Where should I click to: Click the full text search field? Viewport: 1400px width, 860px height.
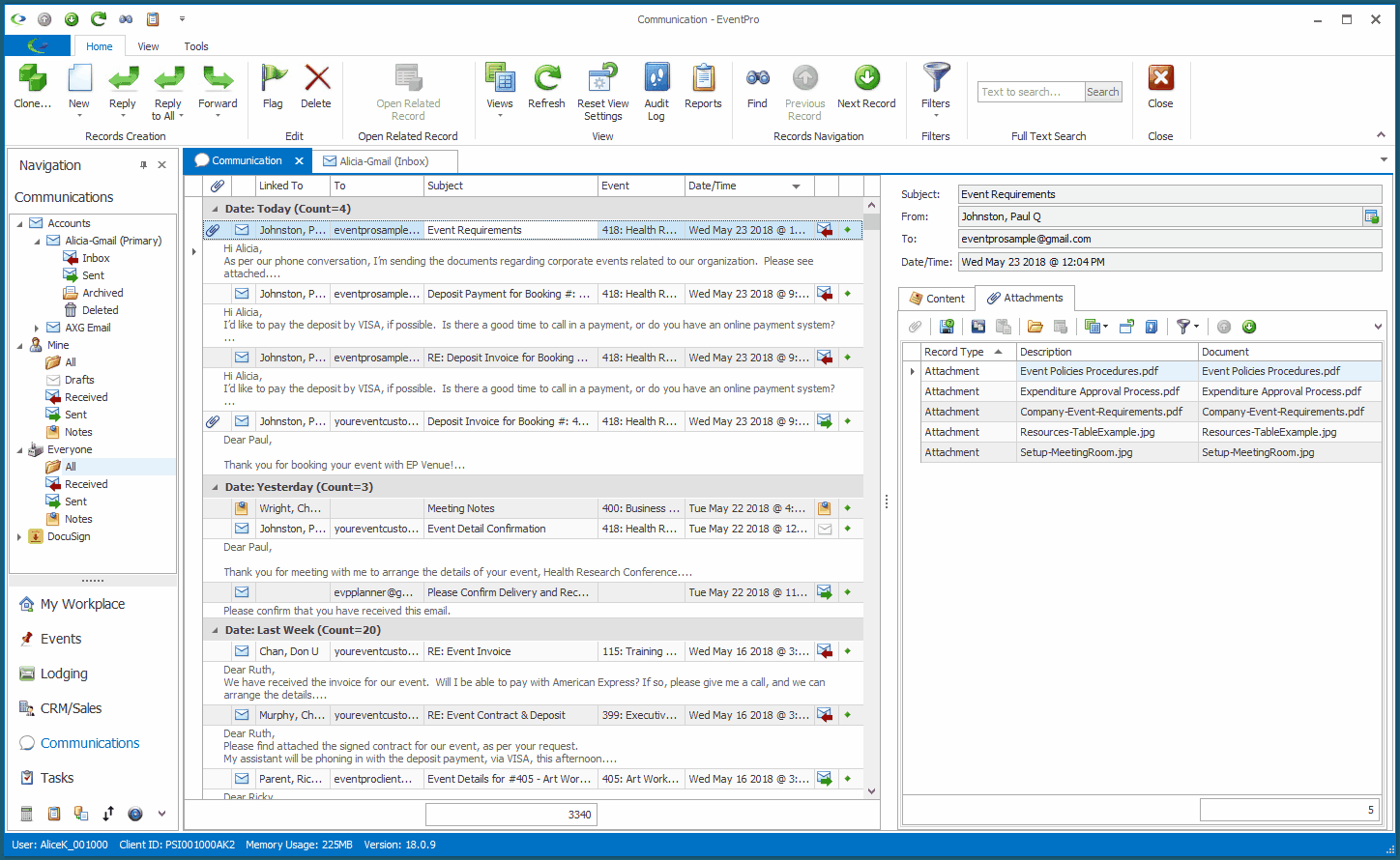(1031, 92)
